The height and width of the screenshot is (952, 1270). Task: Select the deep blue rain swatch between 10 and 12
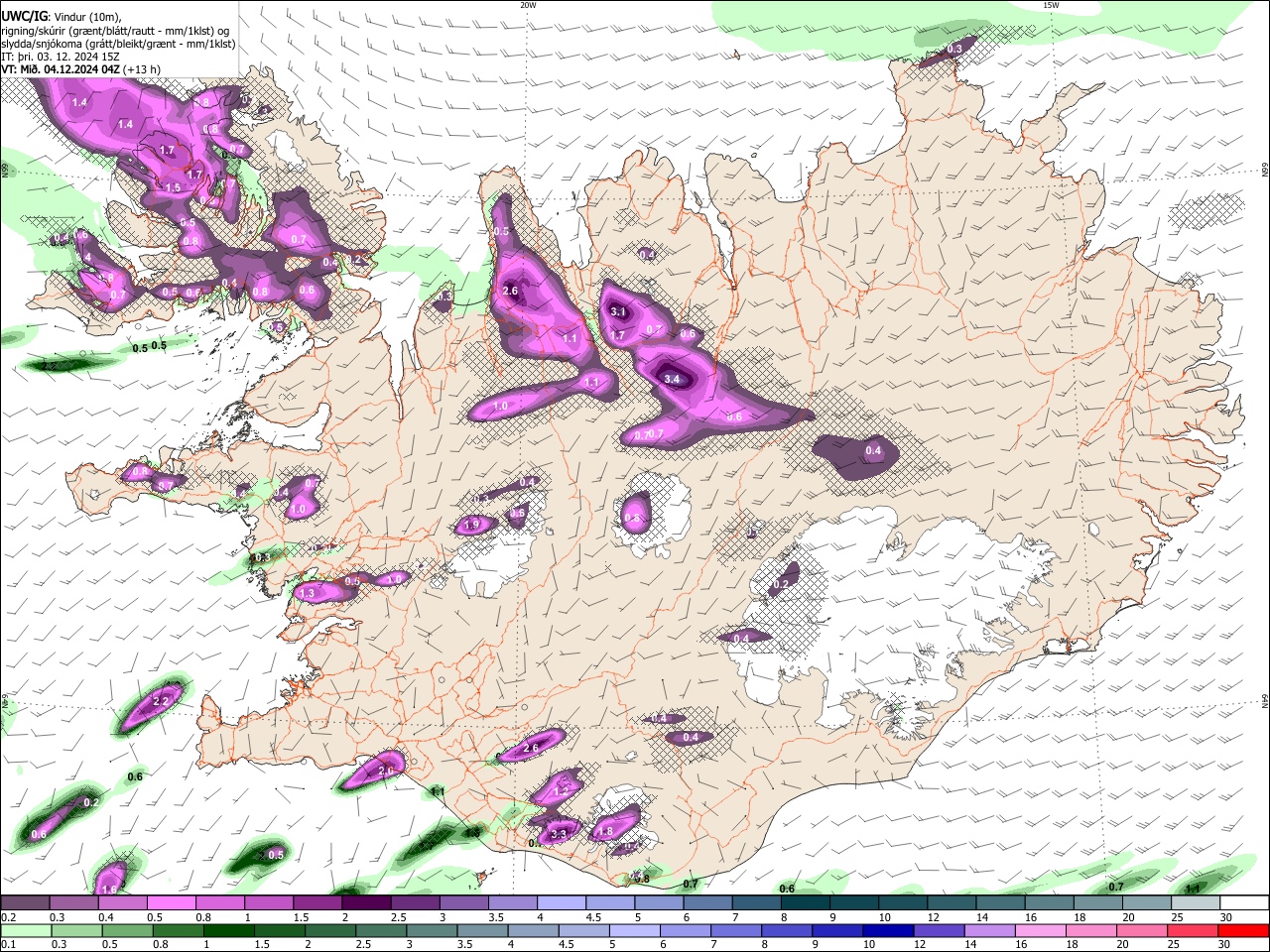click(x=888, y=930)
